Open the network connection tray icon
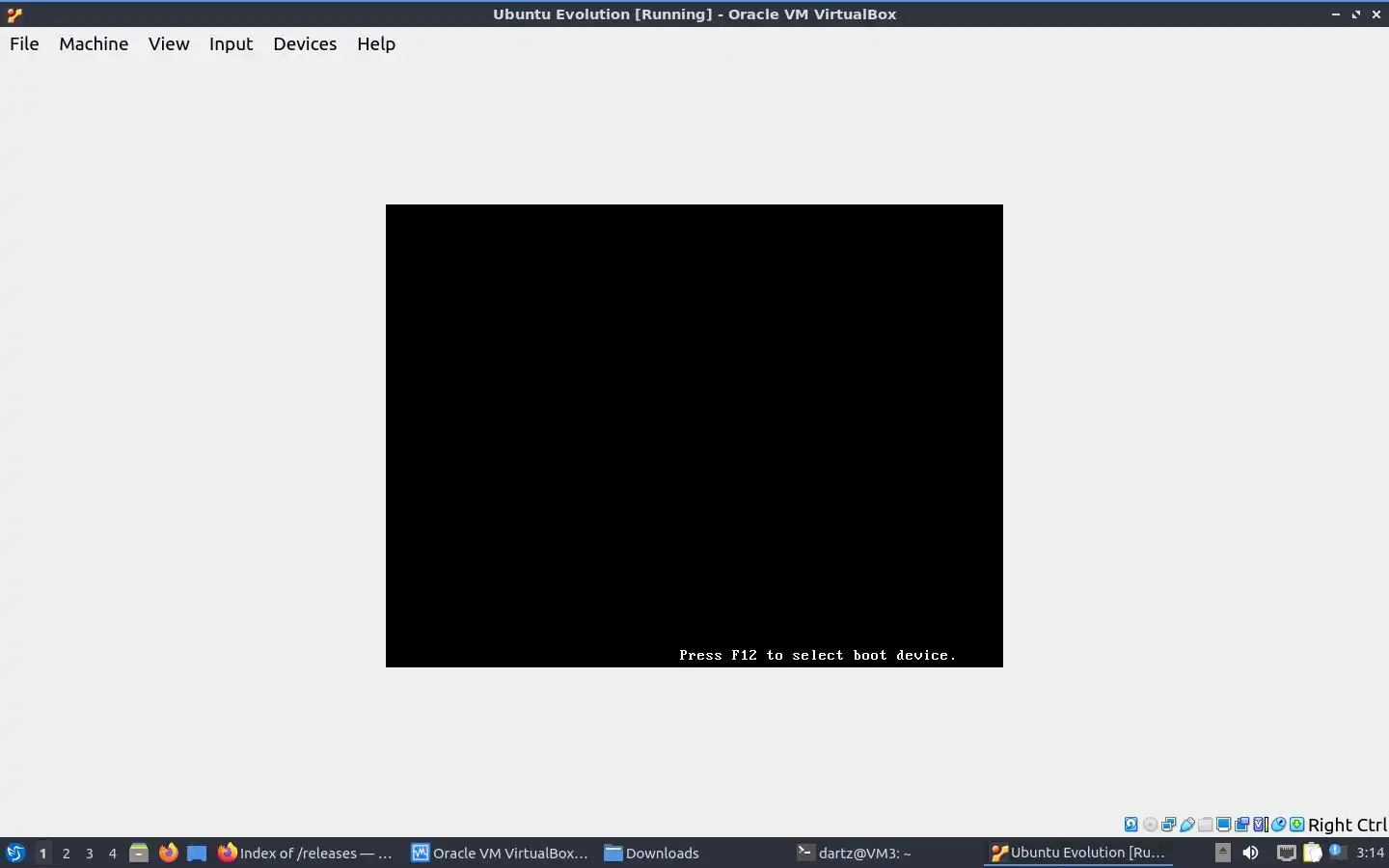The image size is (1389, 868). click(x=1286, y=853)
